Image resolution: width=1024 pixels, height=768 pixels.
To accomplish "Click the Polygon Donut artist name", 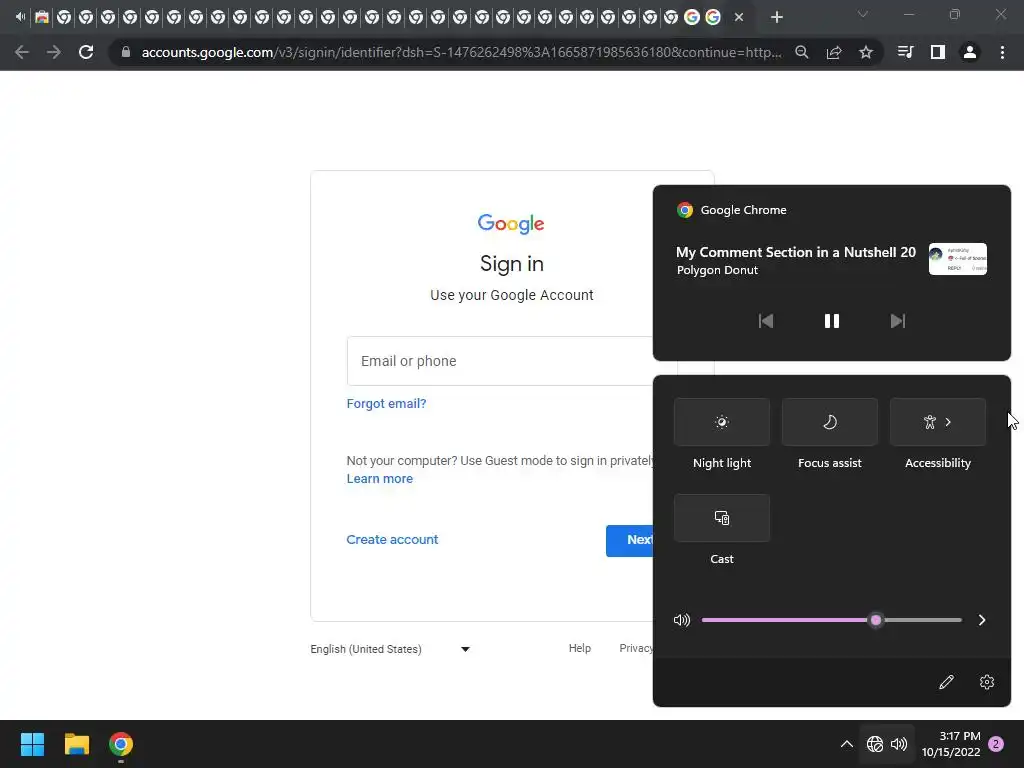I will pyautogui.click(x=717, y=270).
